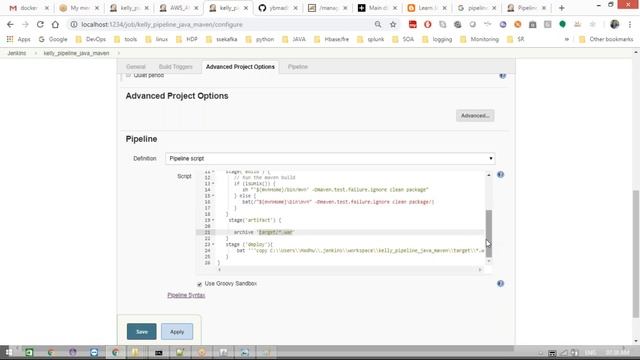Click the Chrome profile avatar
The image size is (640, 360).
pyautogui.click(x=614, y=24)
